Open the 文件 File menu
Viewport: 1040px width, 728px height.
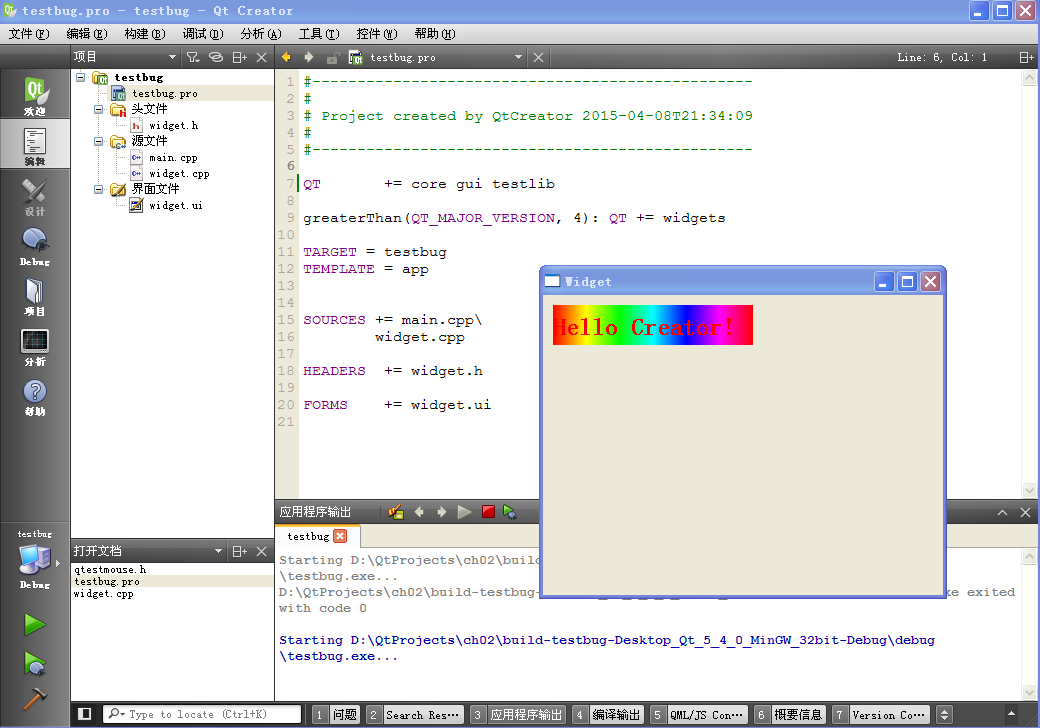[29, 34]
